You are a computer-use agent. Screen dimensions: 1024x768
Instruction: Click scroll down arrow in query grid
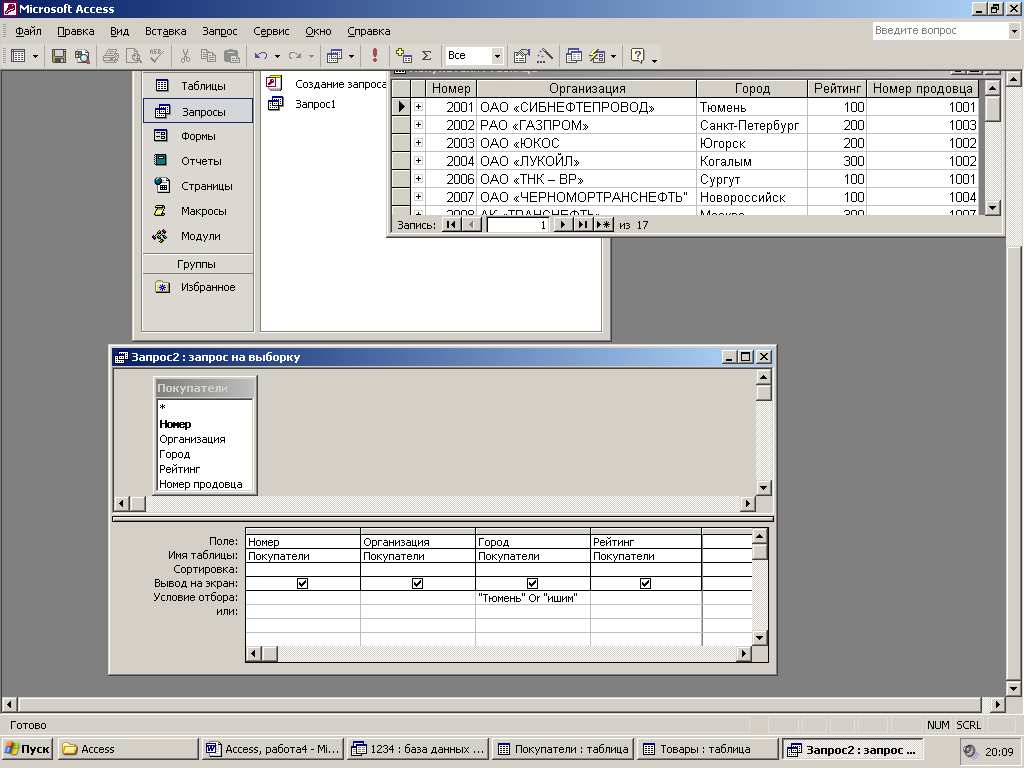click(760, 638)
